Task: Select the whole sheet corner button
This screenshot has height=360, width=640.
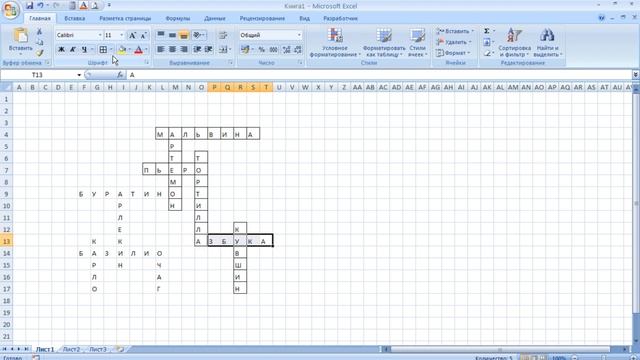Action: [x=6, y=87]
